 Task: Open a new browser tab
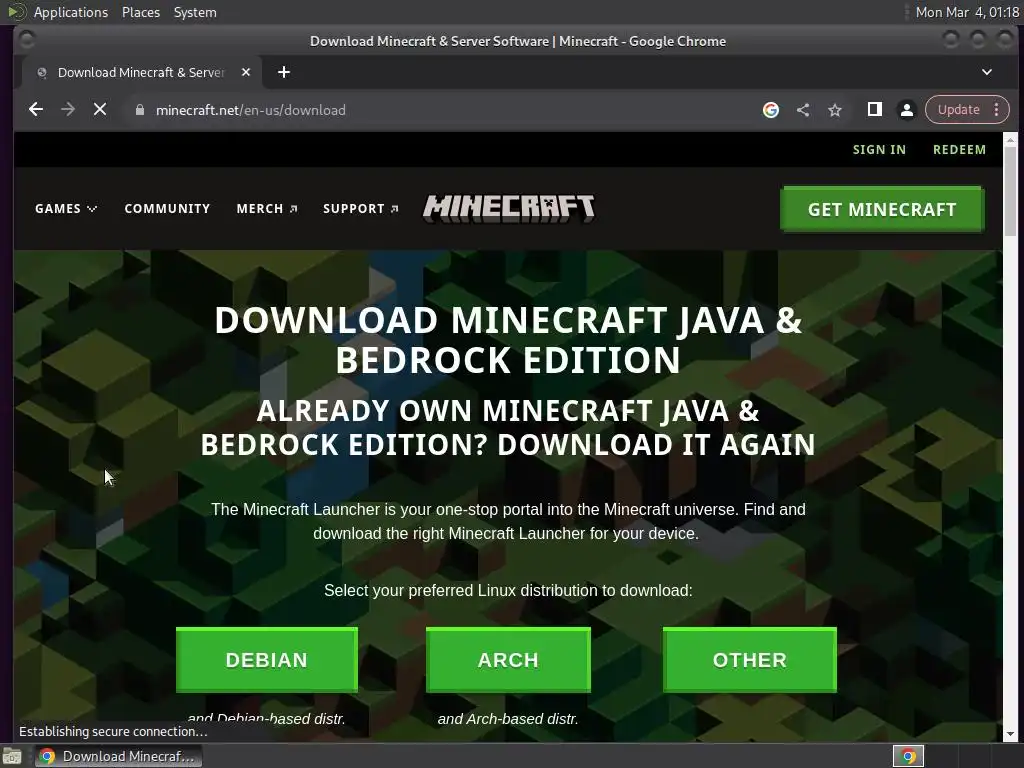283,72
